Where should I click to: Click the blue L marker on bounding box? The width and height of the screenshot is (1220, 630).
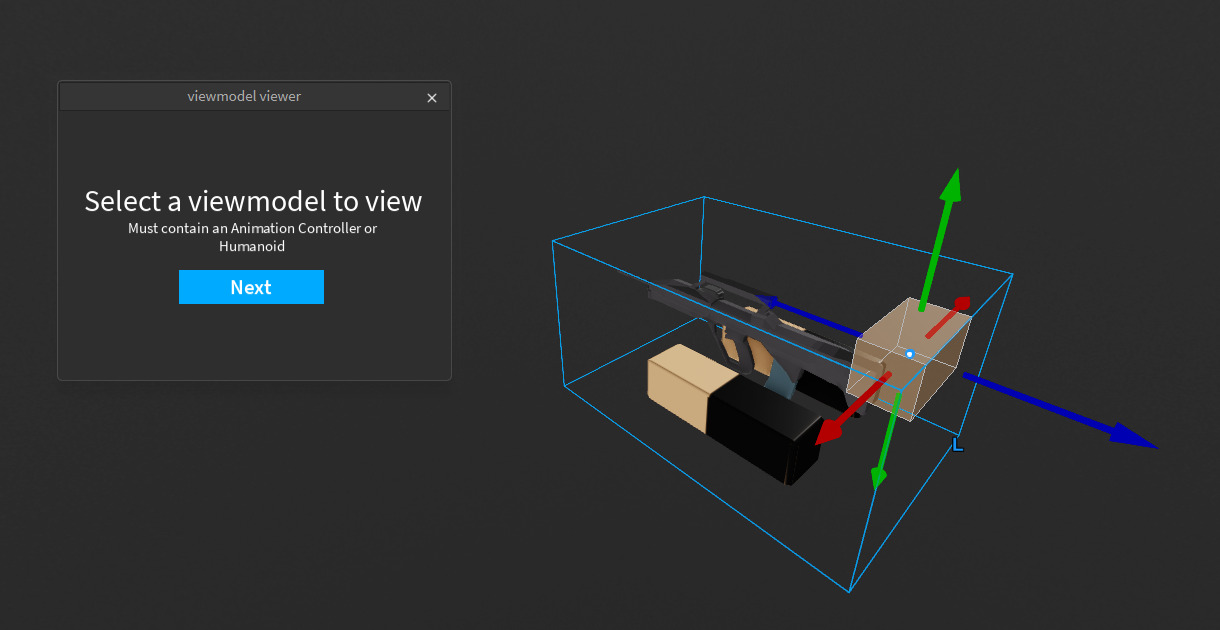(x=957, y=444)
